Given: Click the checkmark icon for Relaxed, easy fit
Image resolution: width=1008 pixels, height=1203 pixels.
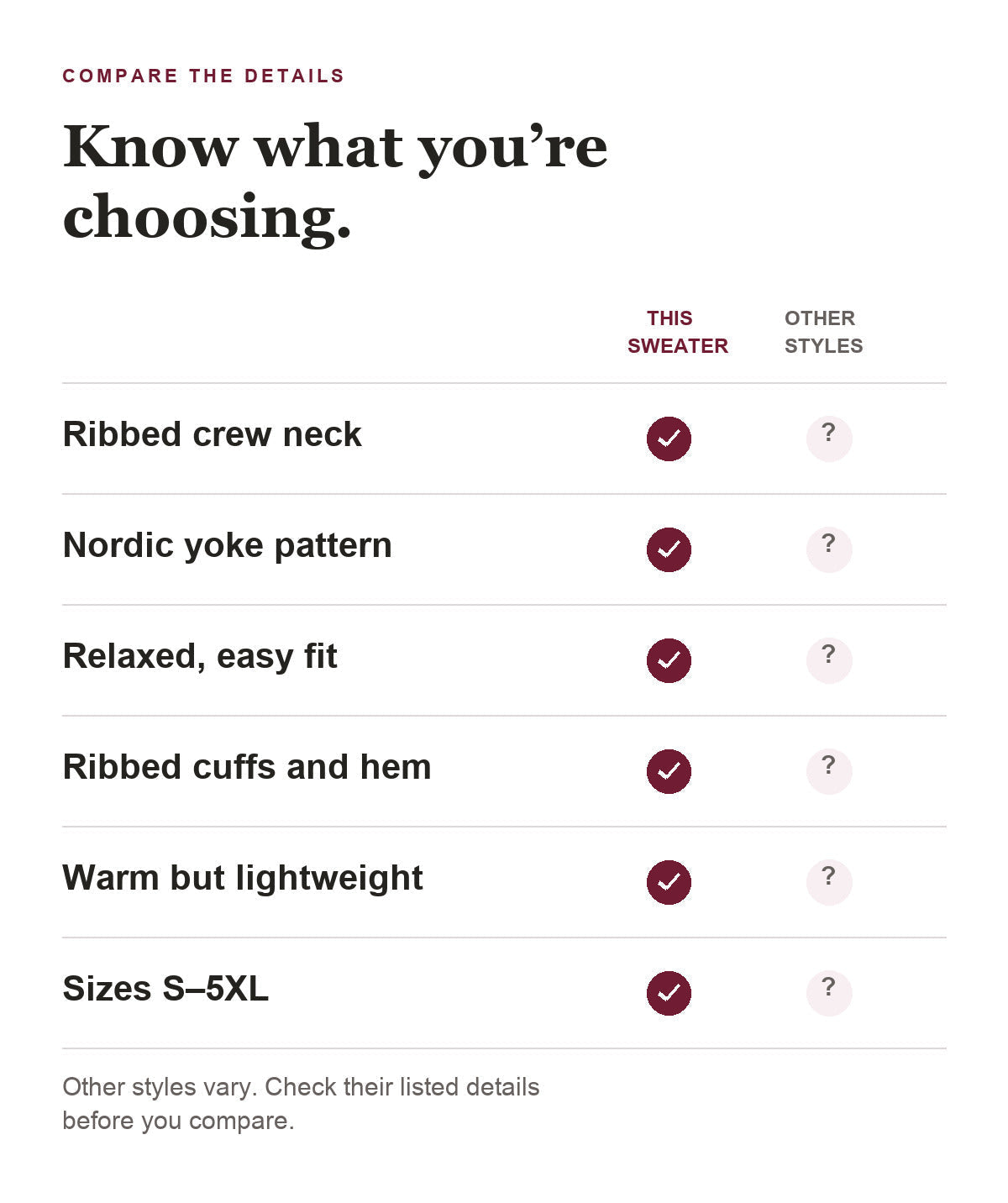Looking at the screenshot, I should (x=669, y=660).
